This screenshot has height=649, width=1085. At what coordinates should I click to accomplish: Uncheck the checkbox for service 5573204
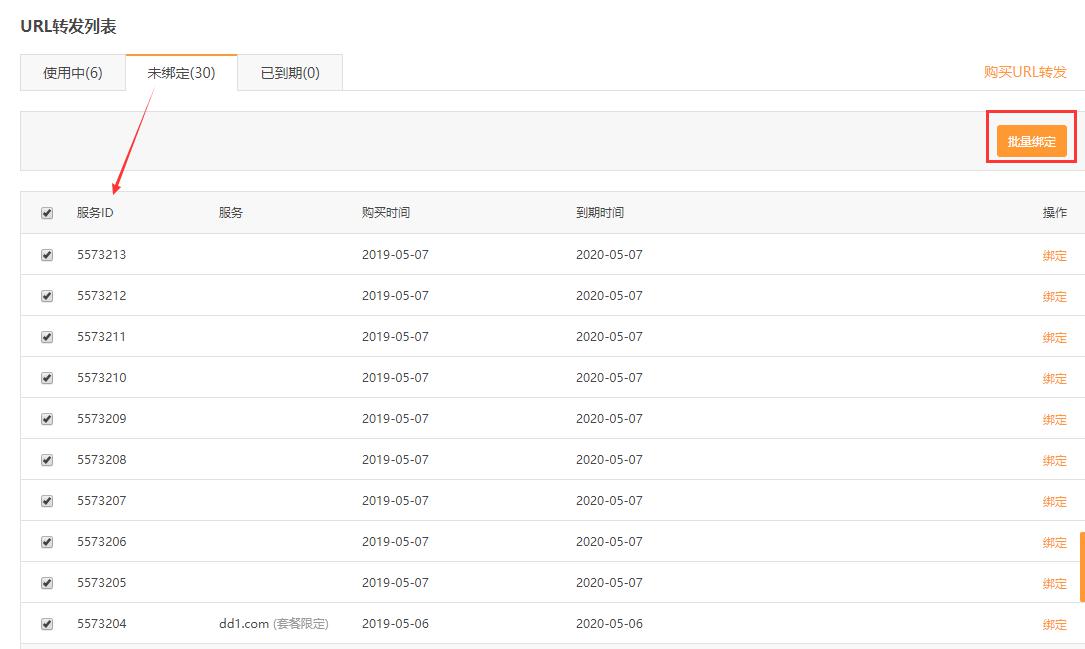(x=47, y=624)
